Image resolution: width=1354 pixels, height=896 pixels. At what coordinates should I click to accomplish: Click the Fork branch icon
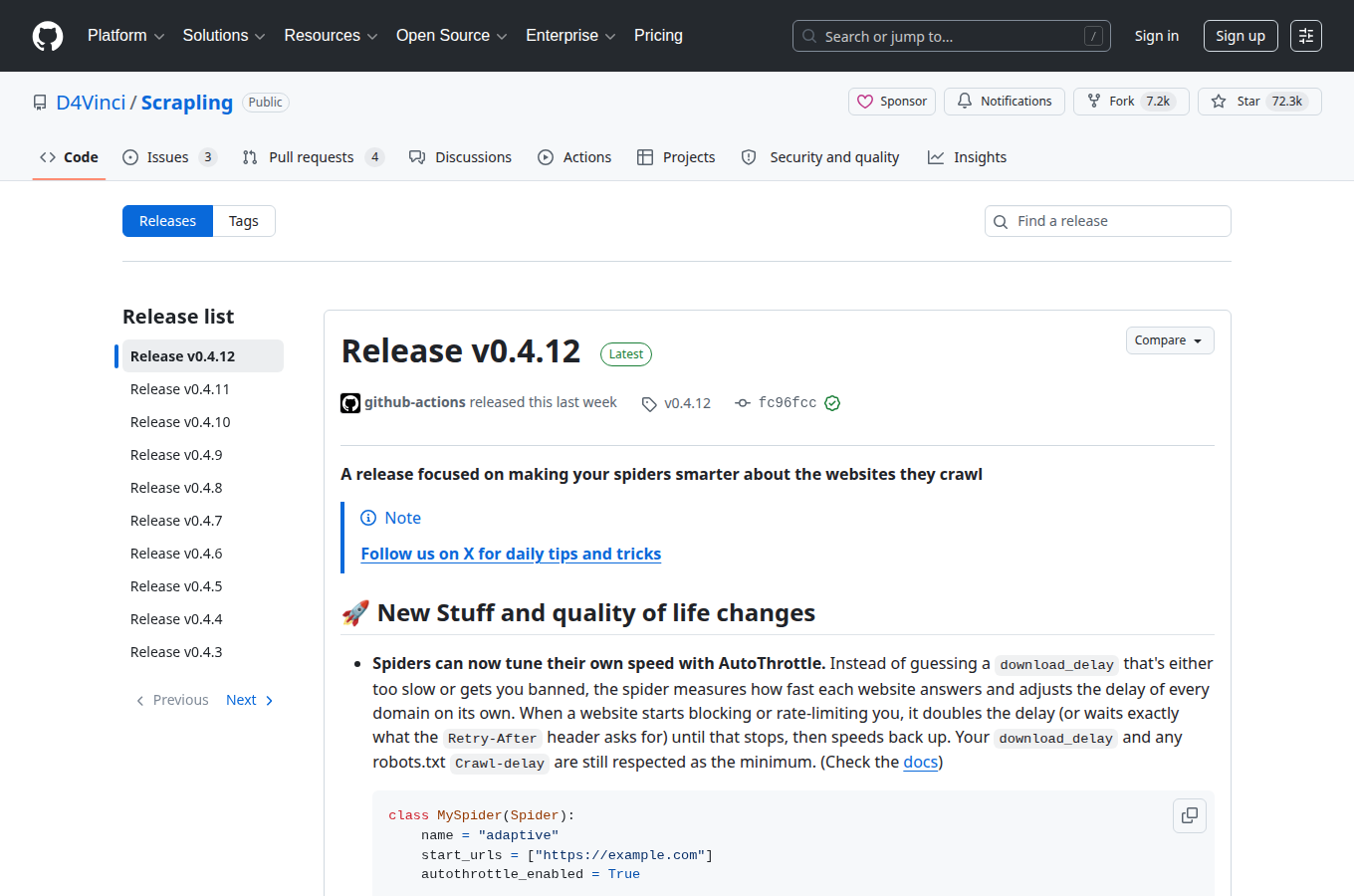pyautogui.click(x=1094, y=101)
